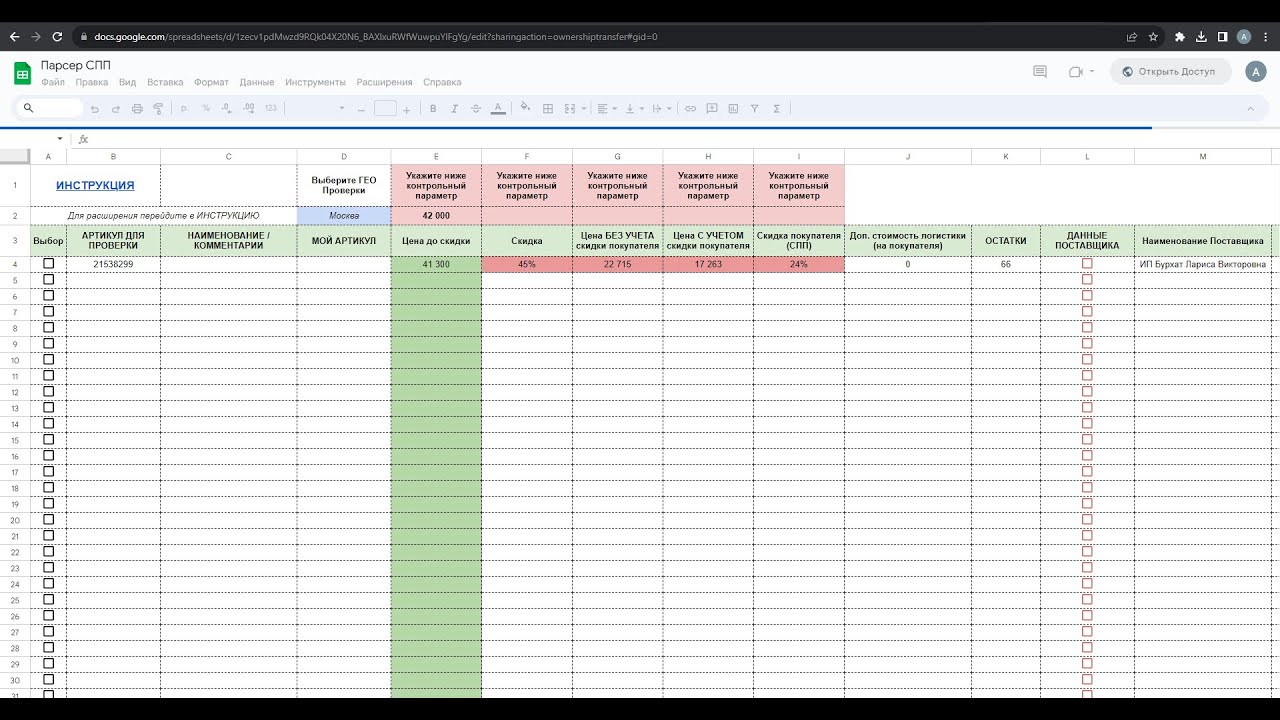This screenshot has height=720, width=1280.
Task: Open merge cells options arrow
Action: click(582, 108)
